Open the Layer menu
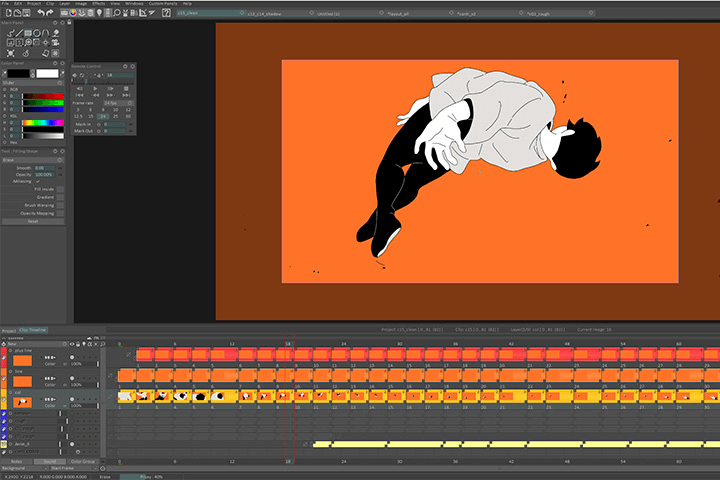The height and width of the screenshot is (480, 720). click(64, 3)
